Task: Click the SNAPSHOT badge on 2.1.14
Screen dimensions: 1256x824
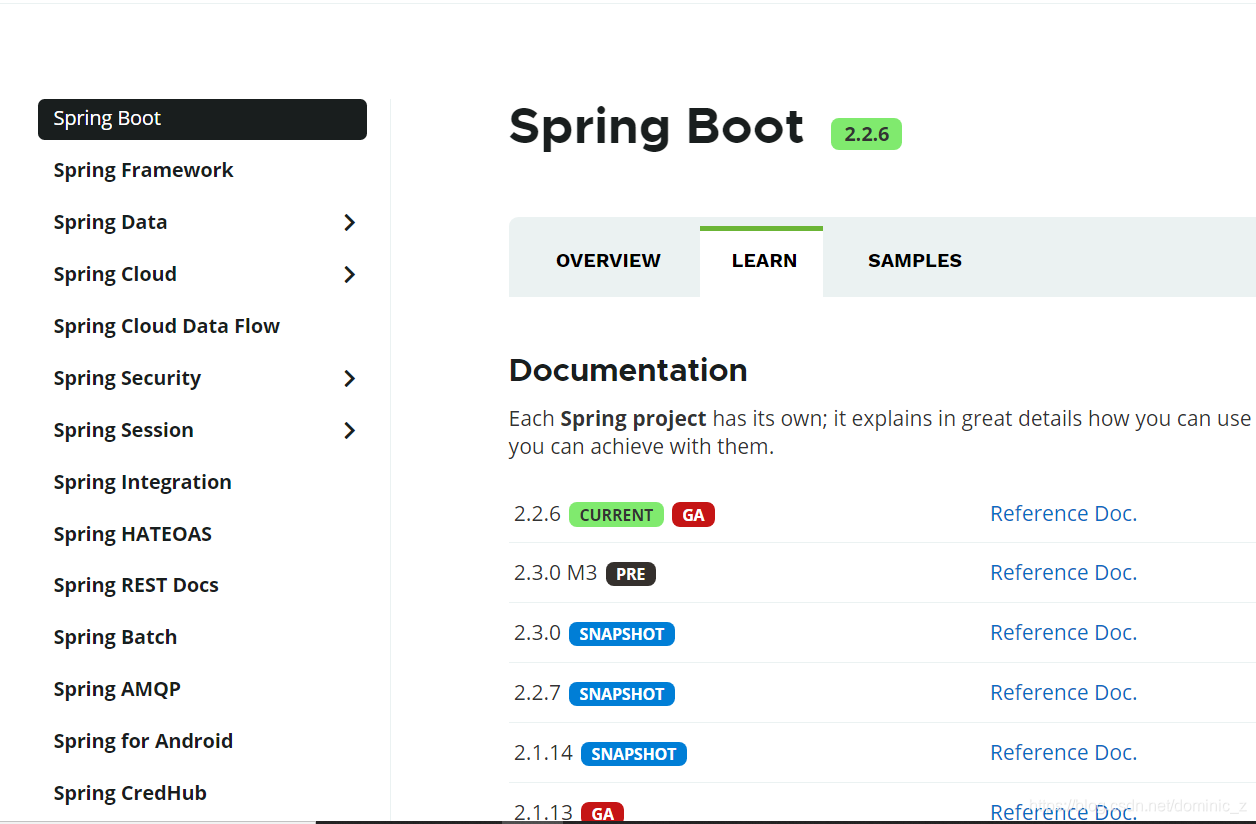Action: click(634, 754)
